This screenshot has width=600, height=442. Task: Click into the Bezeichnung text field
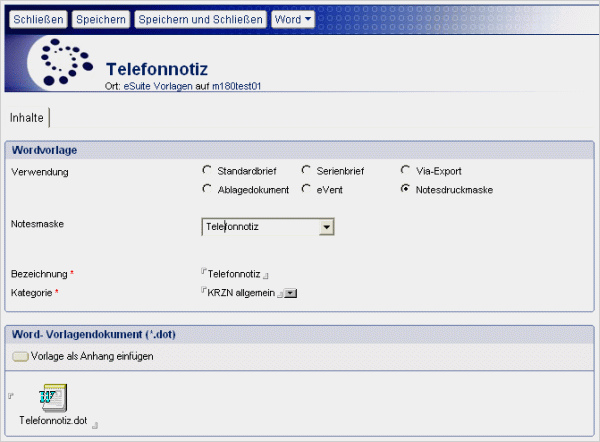(x=234, y=273)
